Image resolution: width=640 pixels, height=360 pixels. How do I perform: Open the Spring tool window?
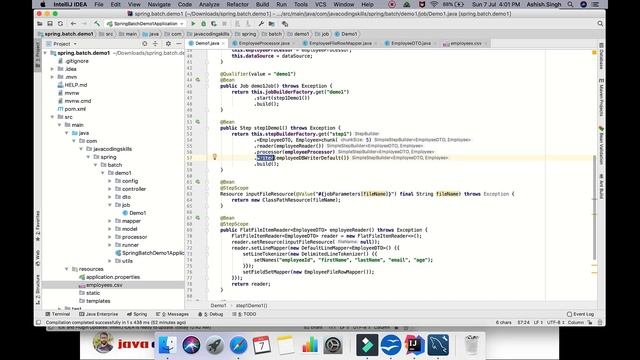coord(137,314)
